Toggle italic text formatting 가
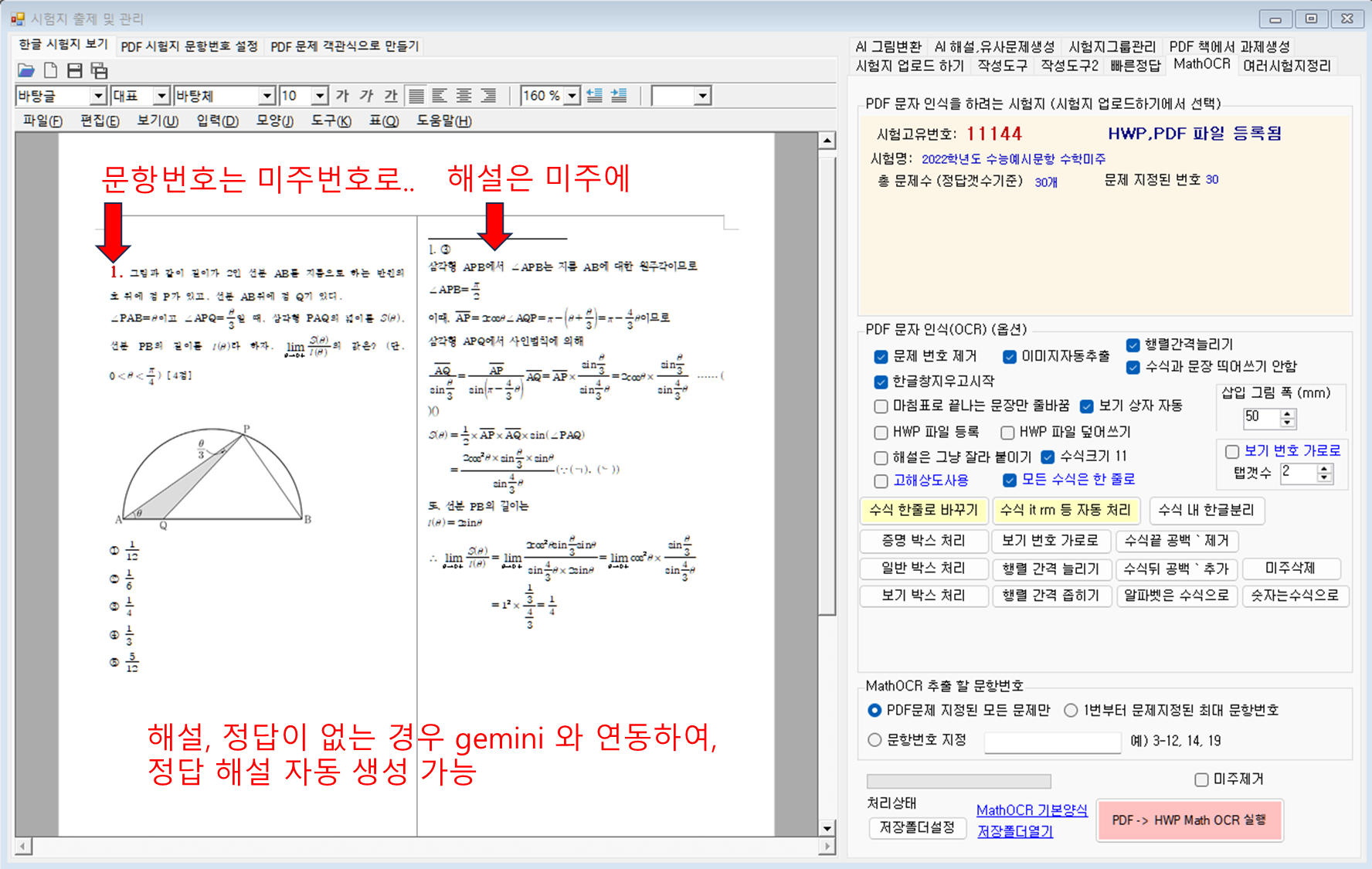 coord(367,95)
